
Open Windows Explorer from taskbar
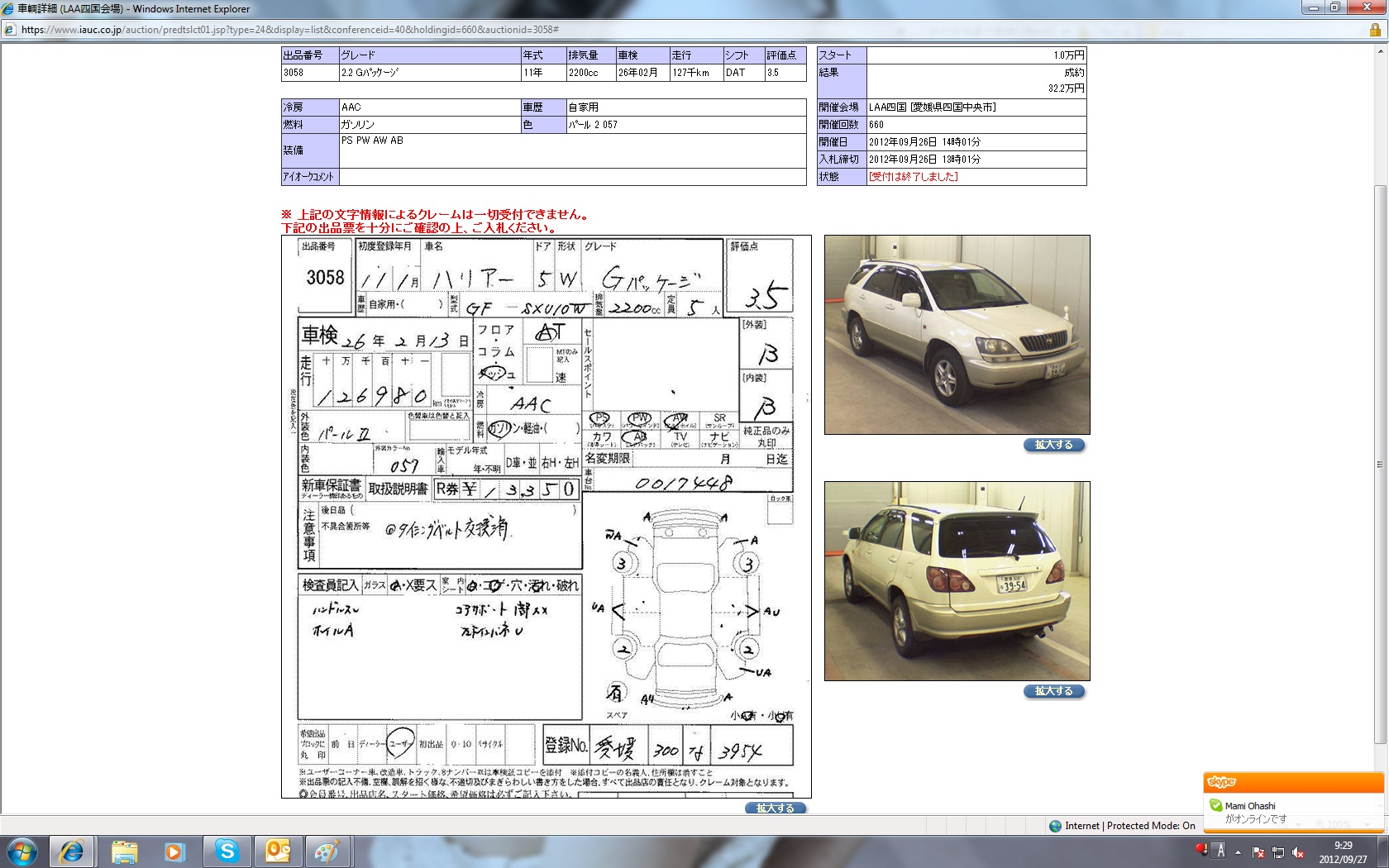coord(124,851)
